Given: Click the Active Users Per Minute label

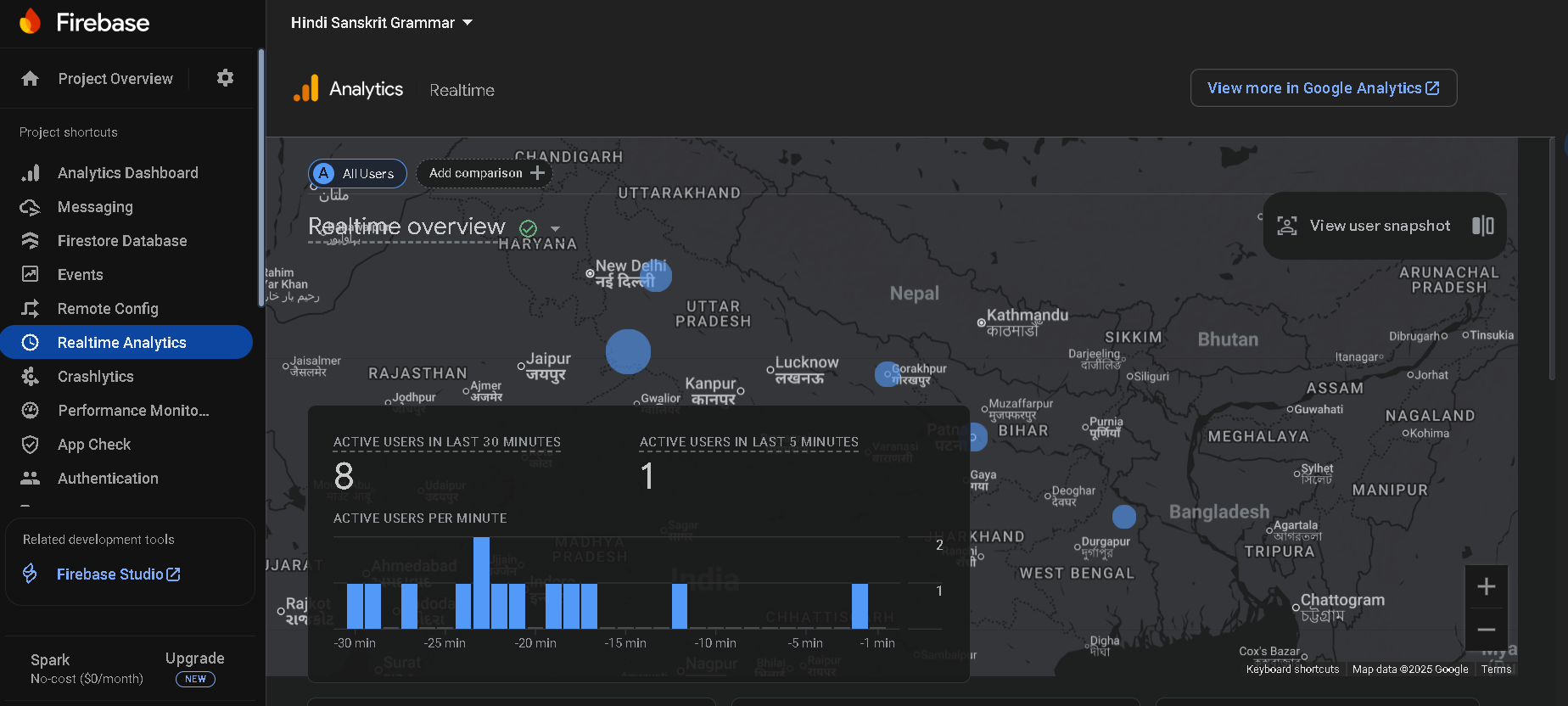Looking at the screenshot, I should [420, 518].
